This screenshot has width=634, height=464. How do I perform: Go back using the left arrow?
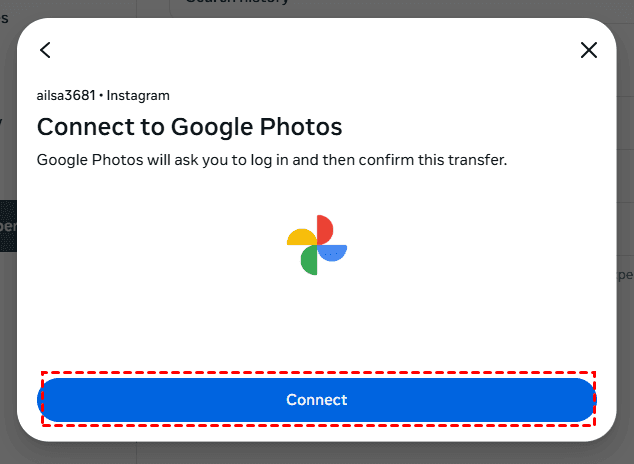[x=45, y=50]
